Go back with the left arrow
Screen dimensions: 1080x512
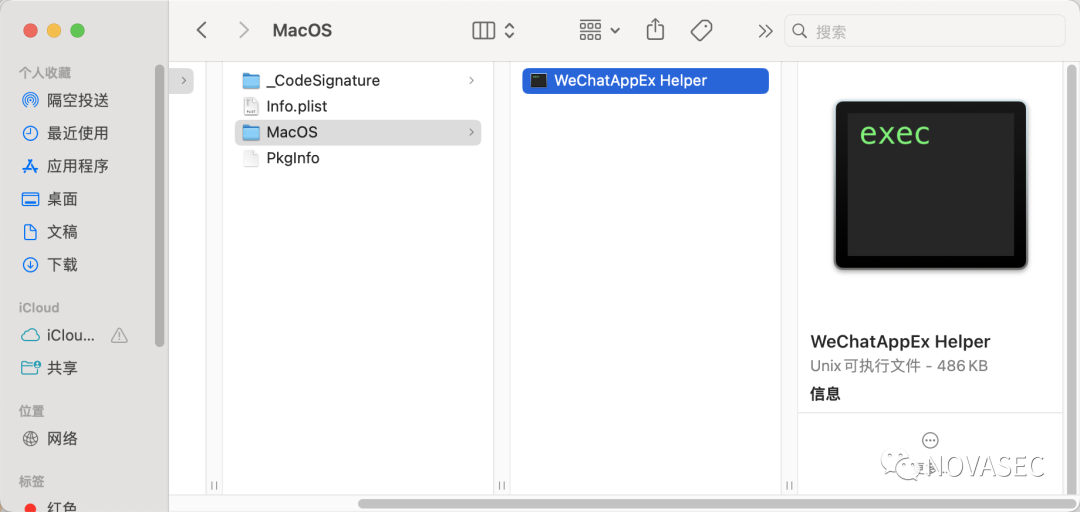click(201, 30)
